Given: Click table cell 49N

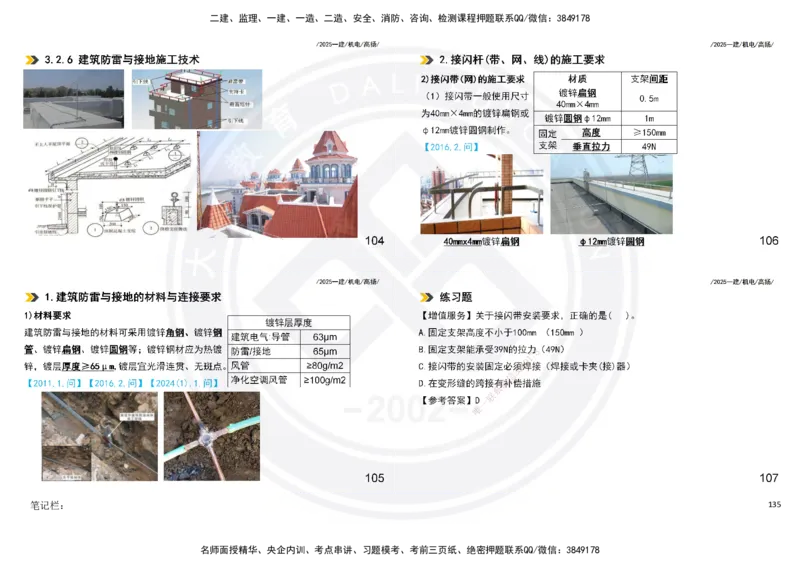Looking at the screenshot, I should (x=649, y=146).
